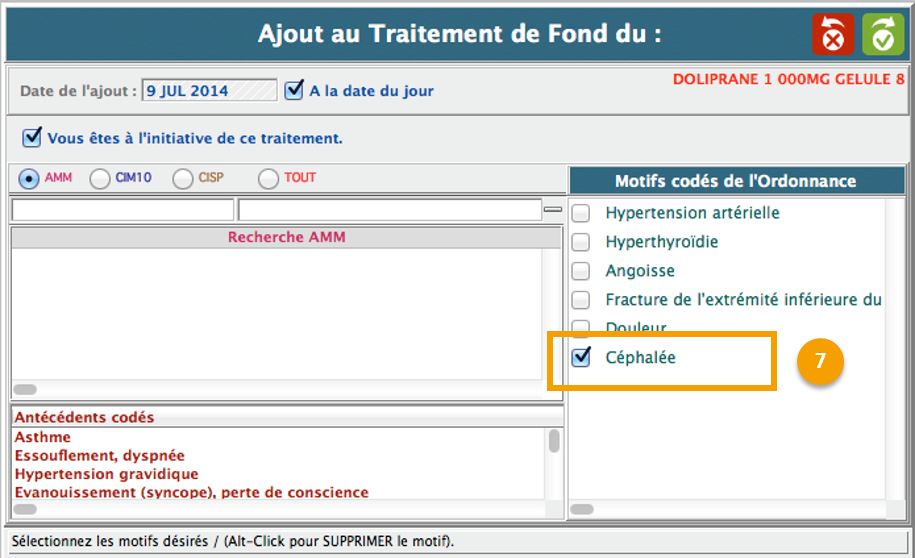
Task: Click the date de l'ajout field
Action: point(209,91)
